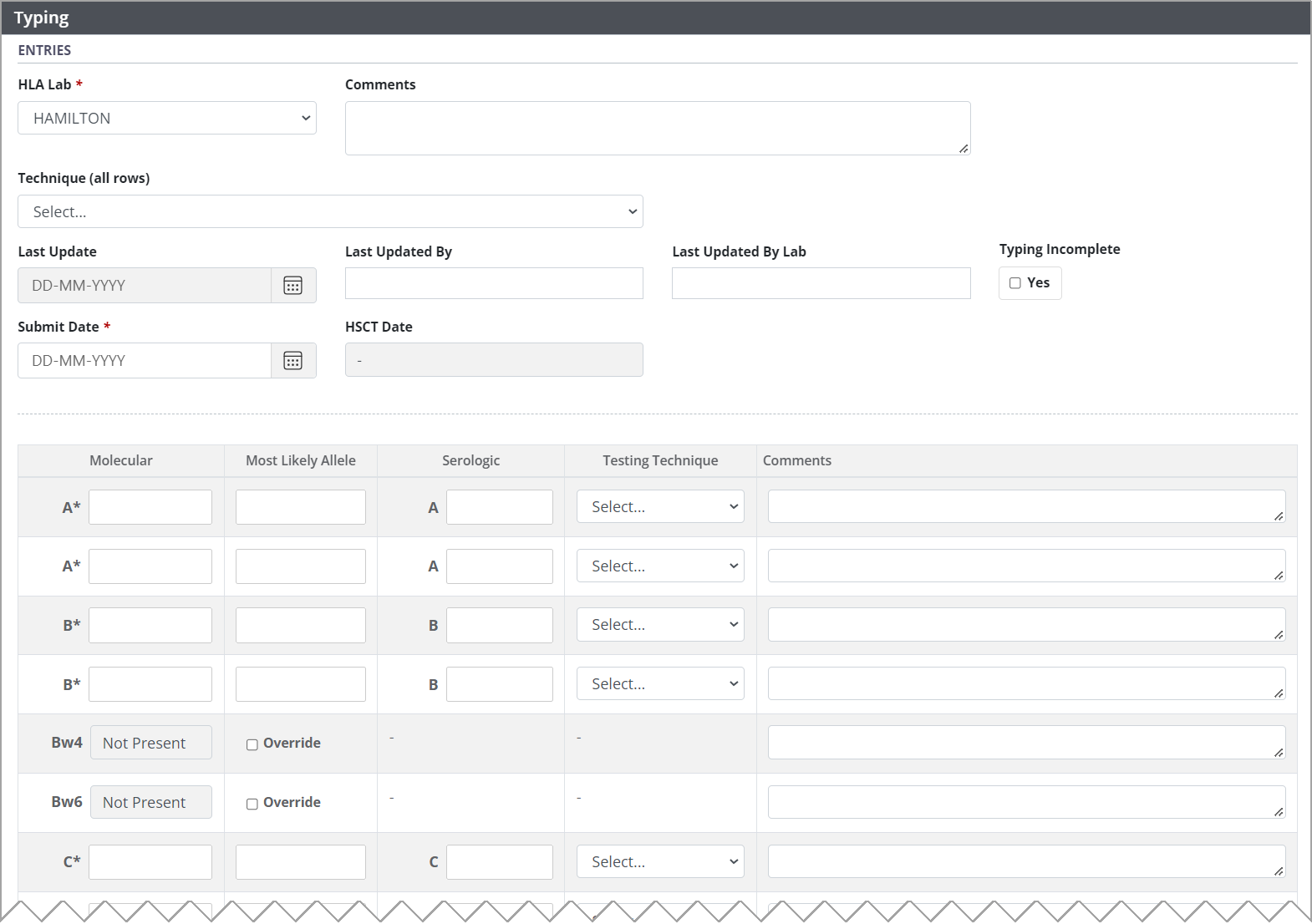Click Most Likely Allele field in first A* row
1312x924 pixels.
pos(301,507)
